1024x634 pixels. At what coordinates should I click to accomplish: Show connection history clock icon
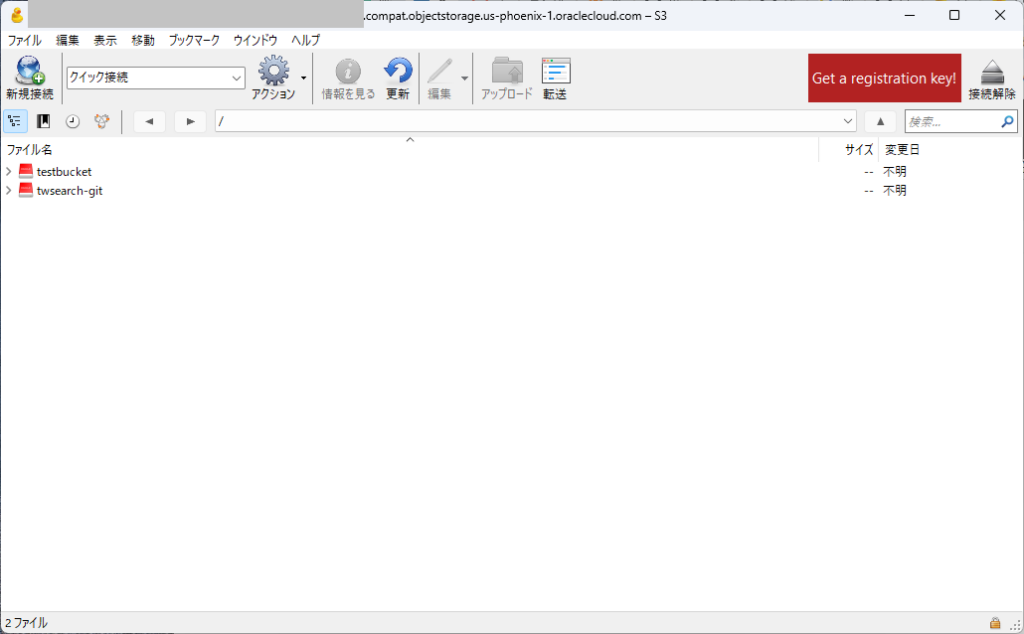tap(72, 121)
